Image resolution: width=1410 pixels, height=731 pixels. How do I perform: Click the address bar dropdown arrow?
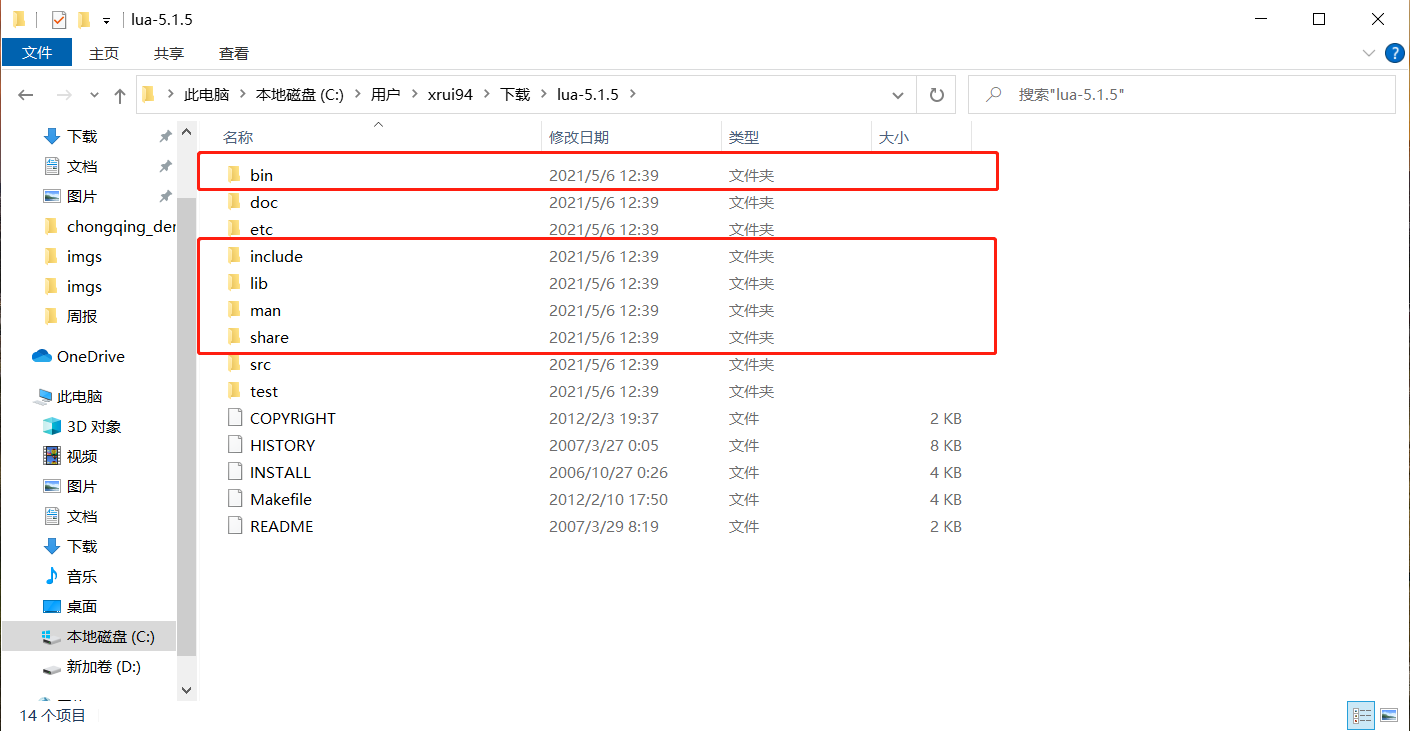tap(898, 93)
